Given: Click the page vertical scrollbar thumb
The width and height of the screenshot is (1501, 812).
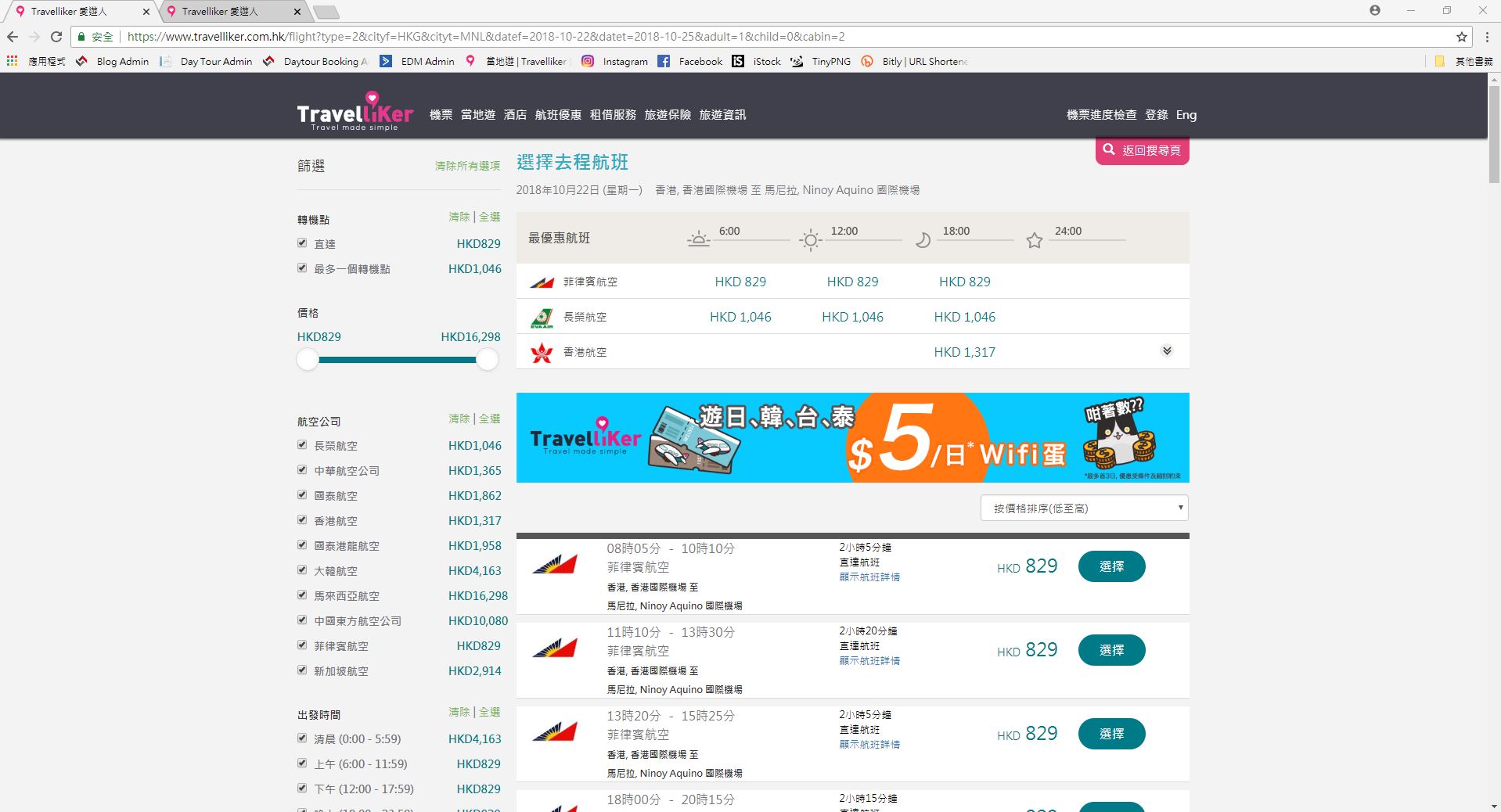Looking at the screenshot, I should point(1494,134).
